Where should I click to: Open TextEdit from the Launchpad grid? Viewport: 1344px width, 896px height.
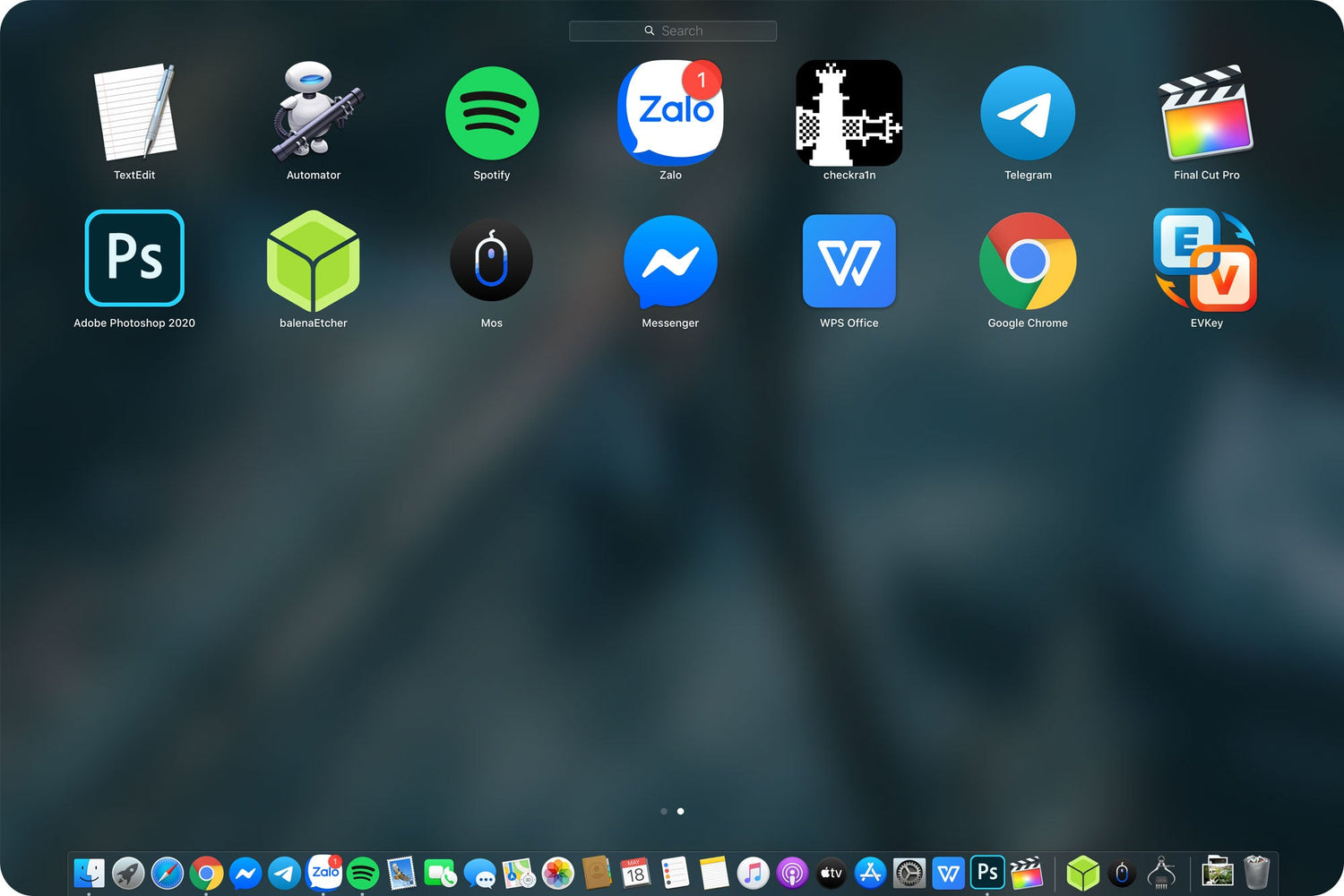pyautogui.click(x=134, y=113)
